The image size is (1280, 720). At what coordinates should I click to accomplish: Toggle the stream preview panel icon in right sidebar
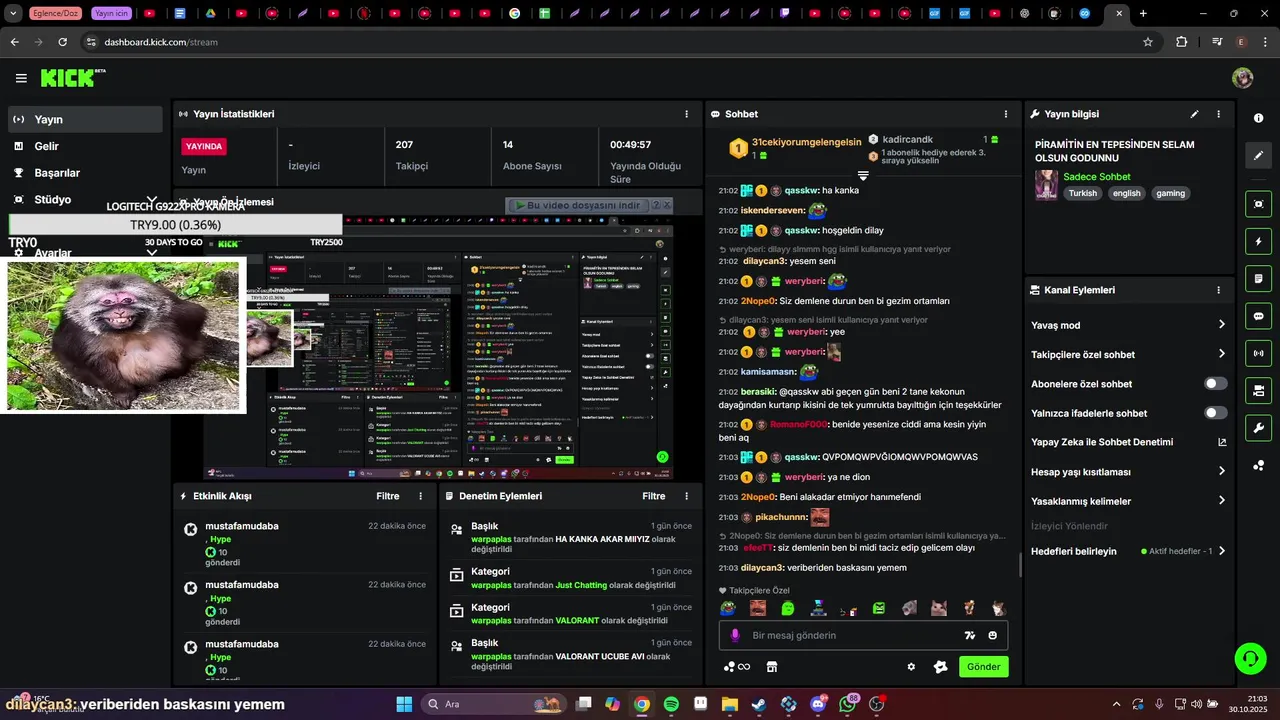point(1258,203)
